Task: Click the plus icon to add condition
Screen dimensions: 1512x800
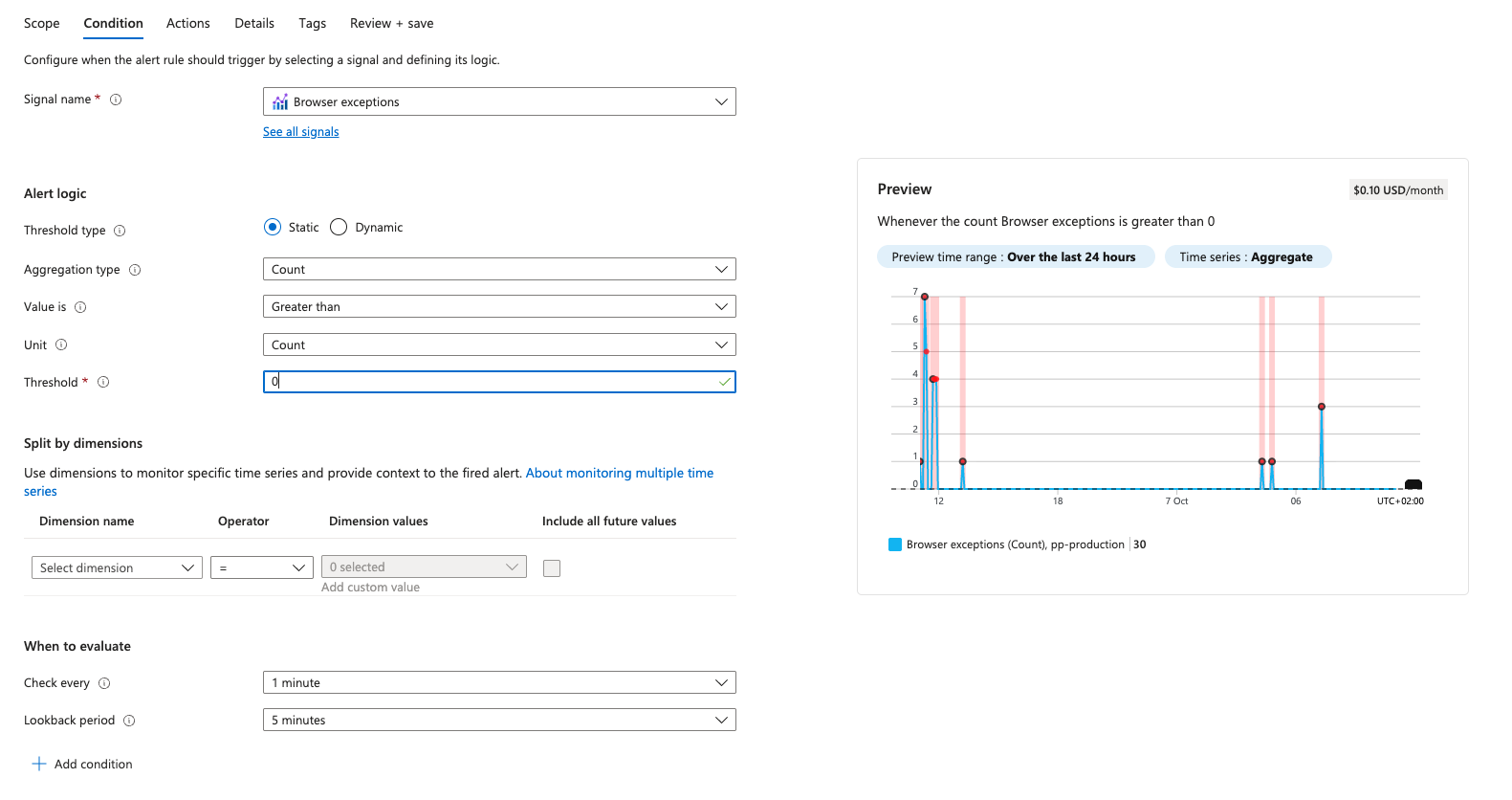Action: [x=39, y=764]
